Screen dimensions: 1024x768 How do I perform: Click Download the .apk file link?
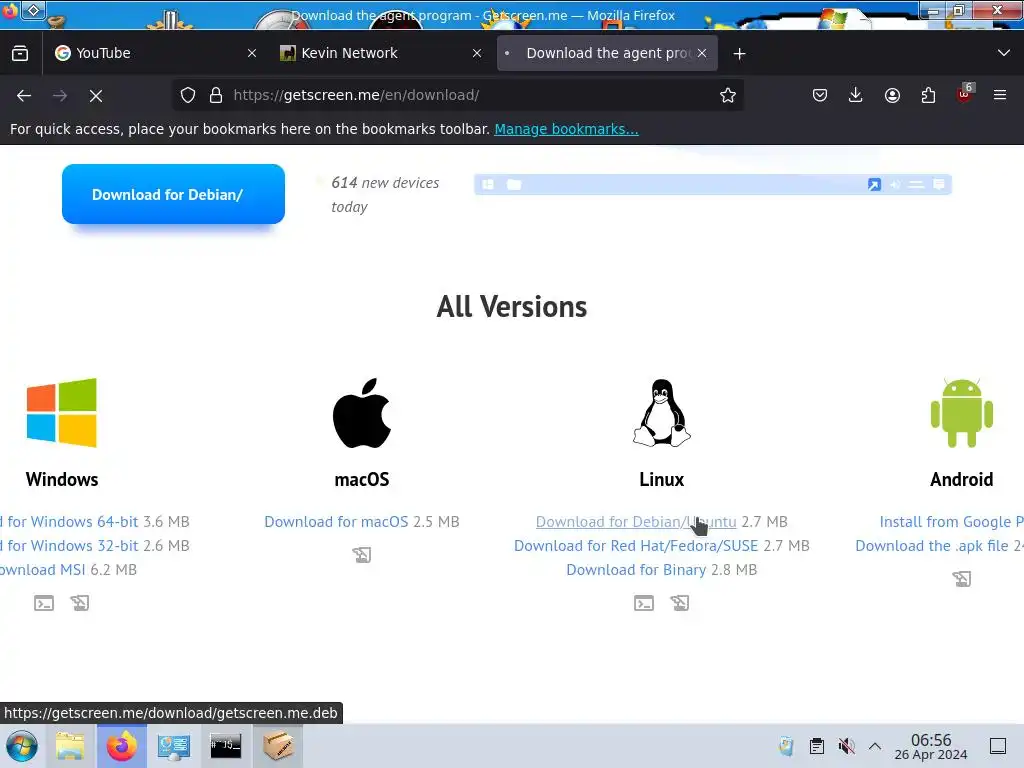932,546
